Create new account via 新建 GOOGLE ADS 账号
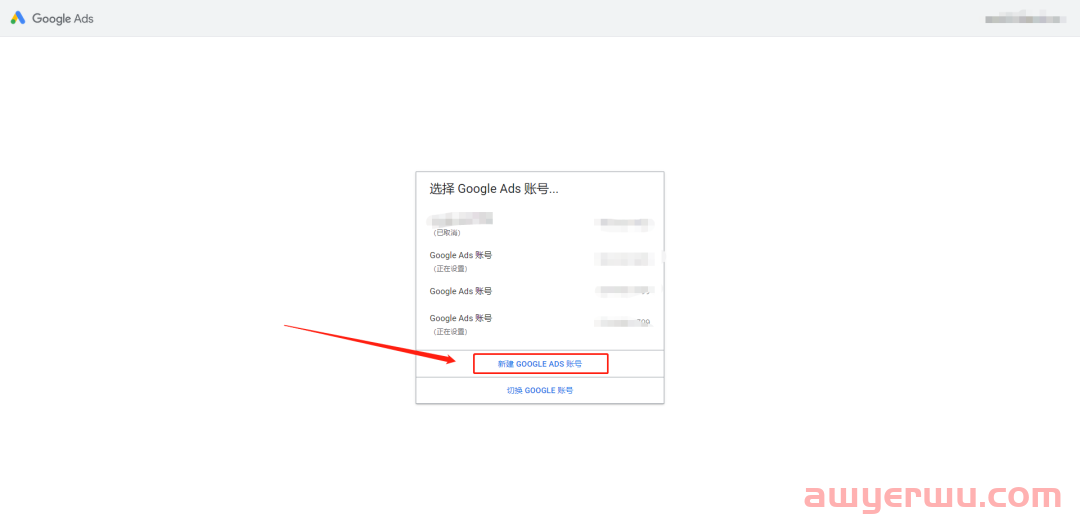This screenshot has width=1080, height=527. pos(540,364)
